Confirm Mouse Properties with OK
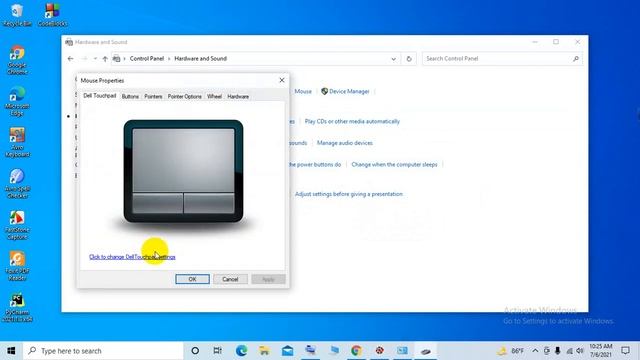 tap(192, 279)
